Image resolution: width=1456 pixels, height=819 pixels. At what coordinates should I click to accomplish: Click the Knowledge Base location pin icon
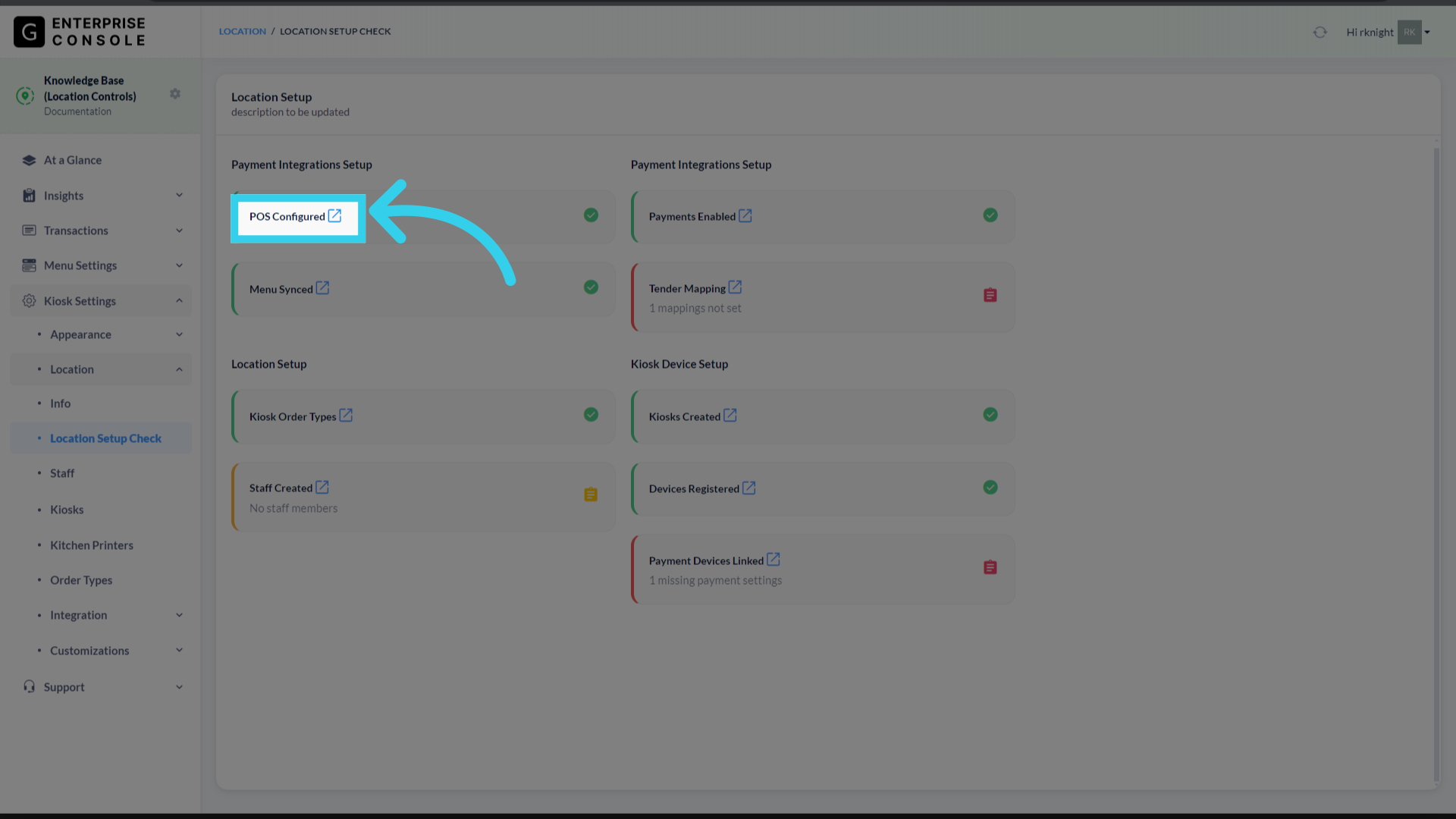pos(25,96)
